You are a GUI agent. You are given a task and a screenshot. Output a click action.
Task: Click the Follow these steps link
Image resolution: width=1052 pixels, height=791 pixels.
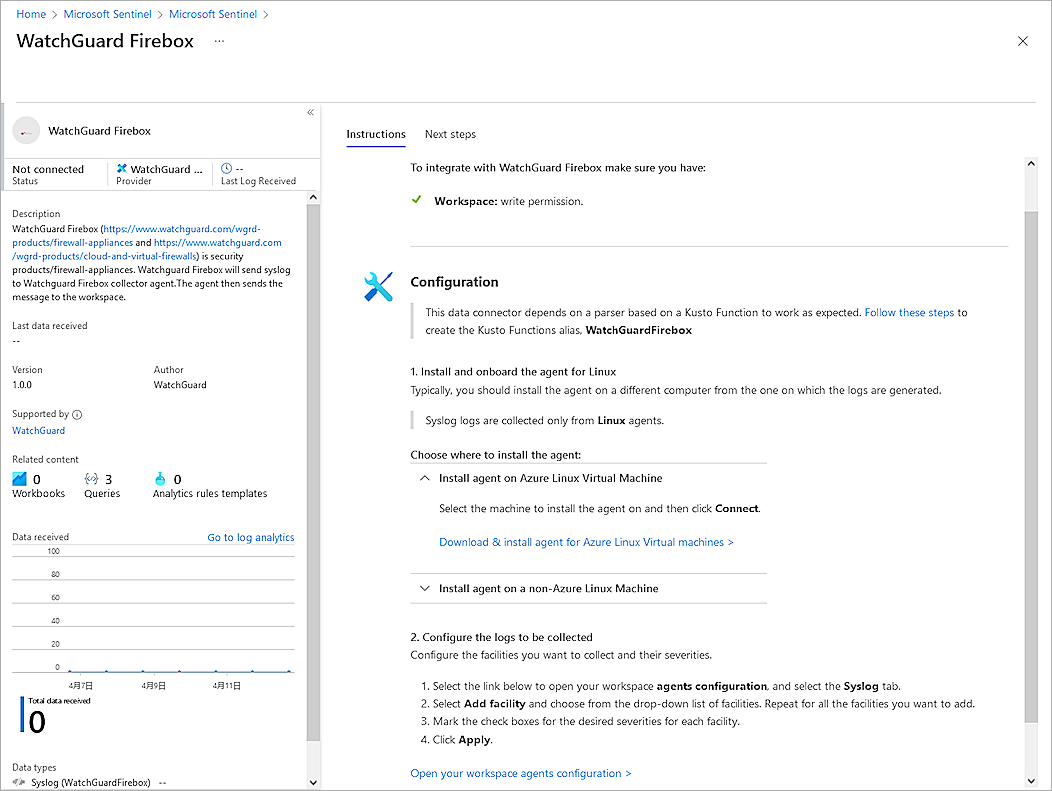(x=908, y=312)
